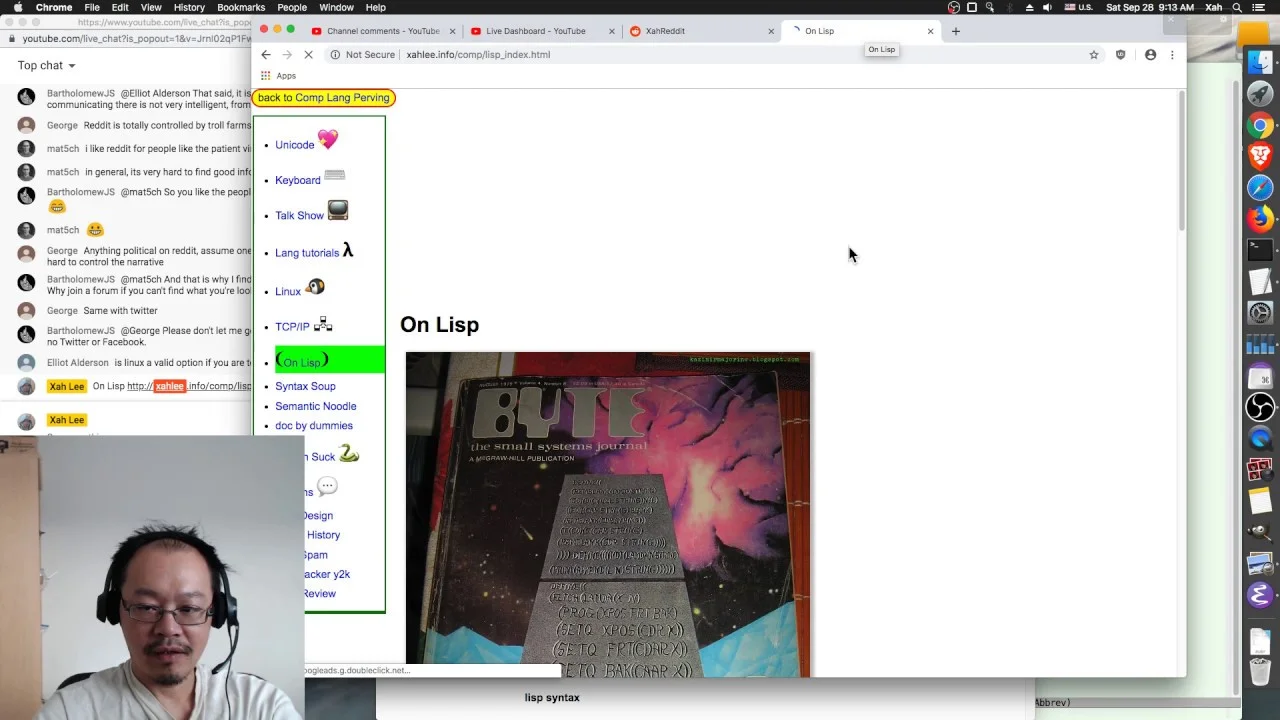Open the File menu
This screenshot has width=1280, height=720.
point(92,7)
